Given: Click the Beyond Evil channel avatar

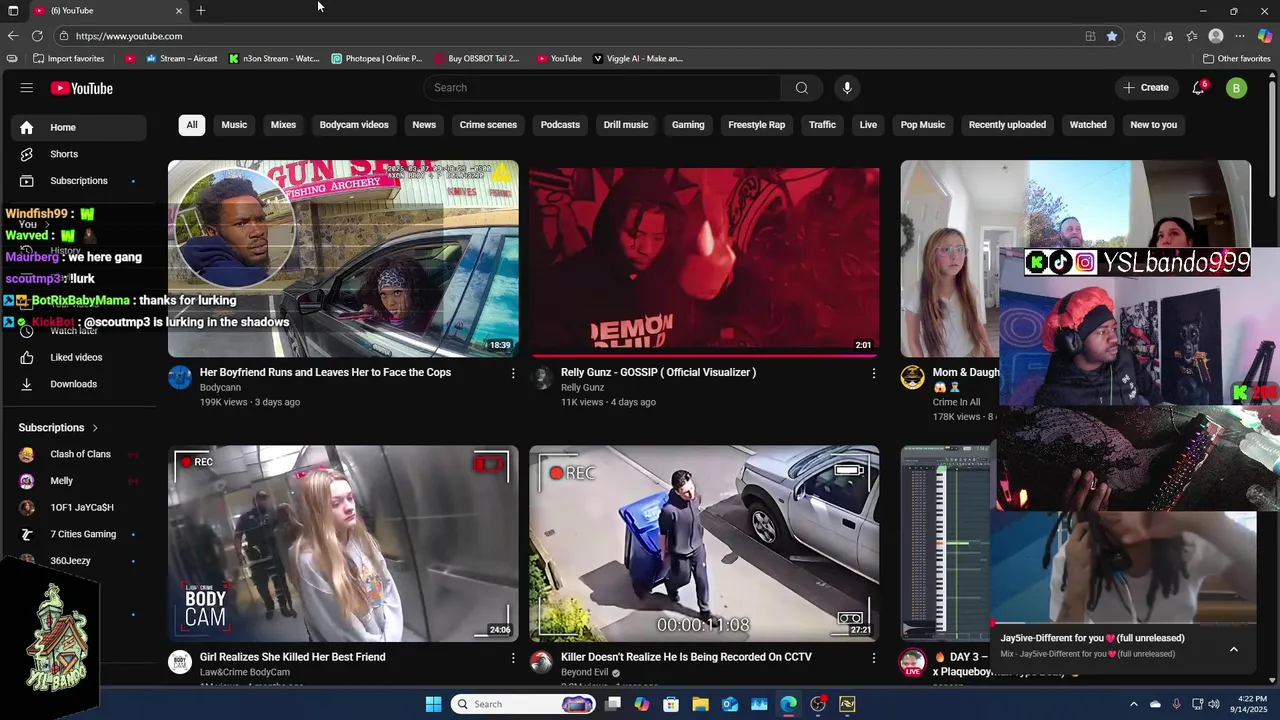Looking at the screenshot, I should pyautogui.click(x=541, y=662).
